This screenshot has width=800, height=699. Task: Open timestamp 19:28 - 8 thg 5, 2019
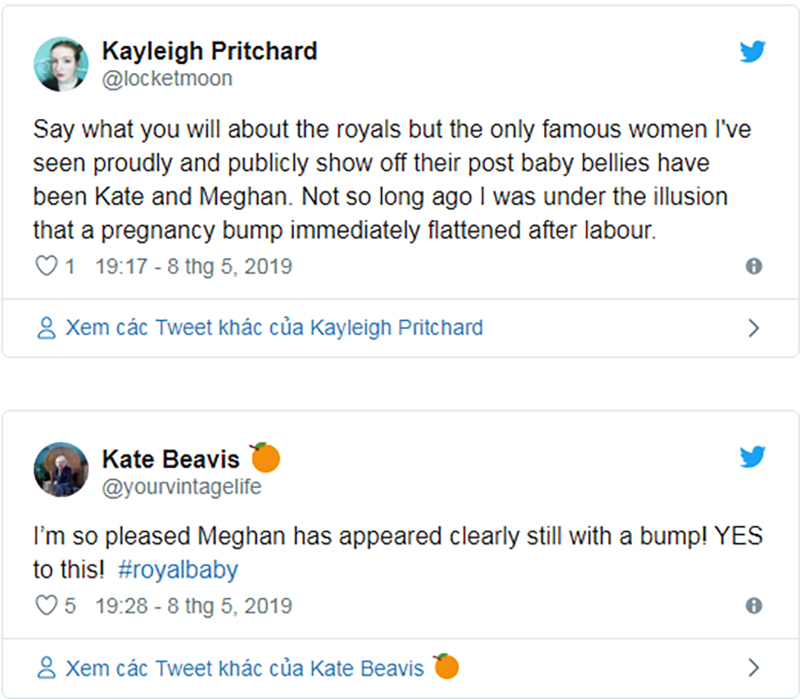[193, 606]
